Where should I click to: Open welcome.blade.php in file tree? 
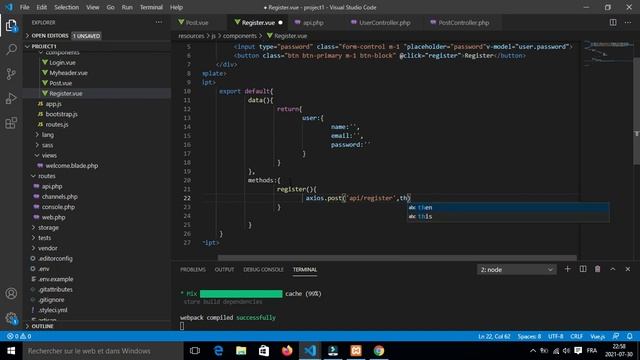click(71, 166)
